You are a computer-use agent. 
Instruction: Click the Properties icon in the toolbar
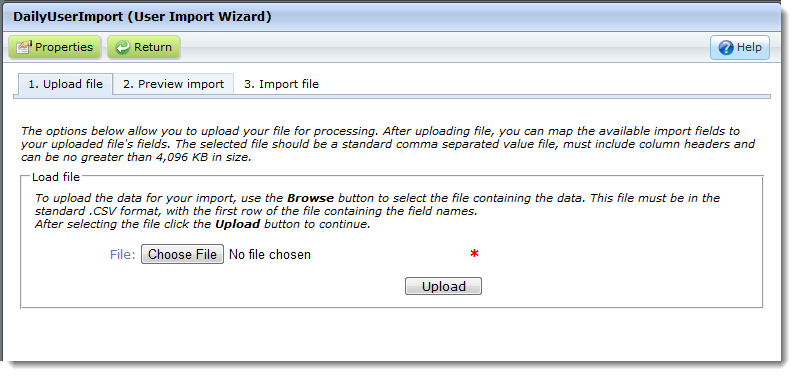point(24,47)
